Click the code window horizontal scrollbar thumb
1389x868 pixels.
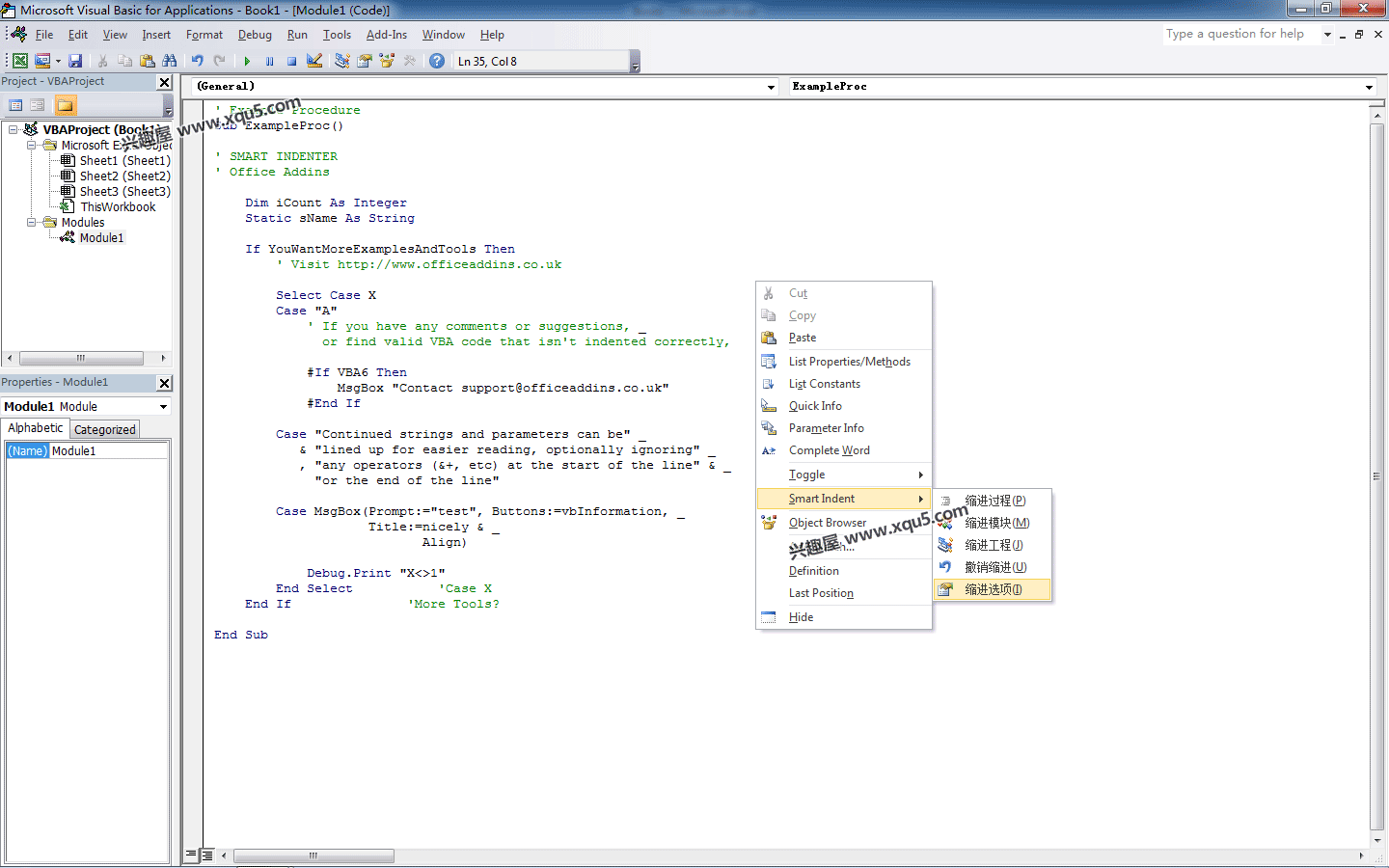pos(313,855)
